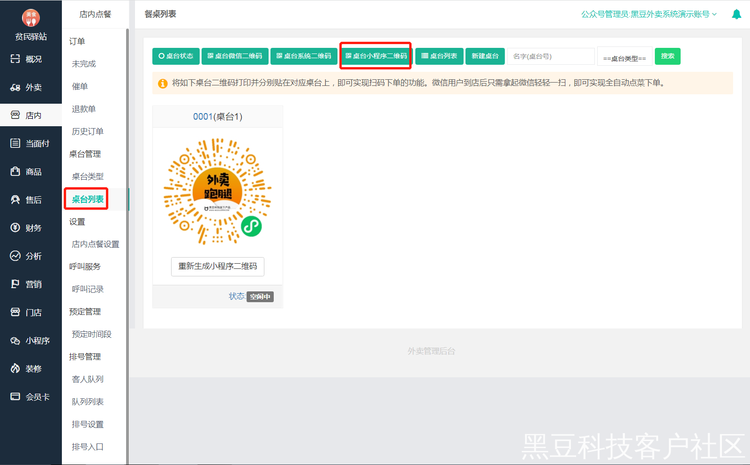Click the 店内点餐 submenu title
The image size is (750, 465).
(95, 14)
